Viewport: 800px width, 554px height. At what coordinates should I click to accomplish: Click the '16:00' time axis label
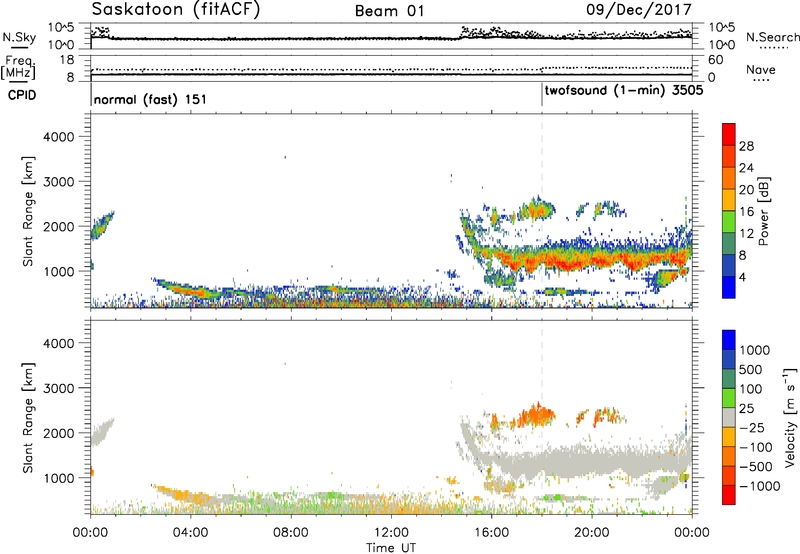pos(491,533)
